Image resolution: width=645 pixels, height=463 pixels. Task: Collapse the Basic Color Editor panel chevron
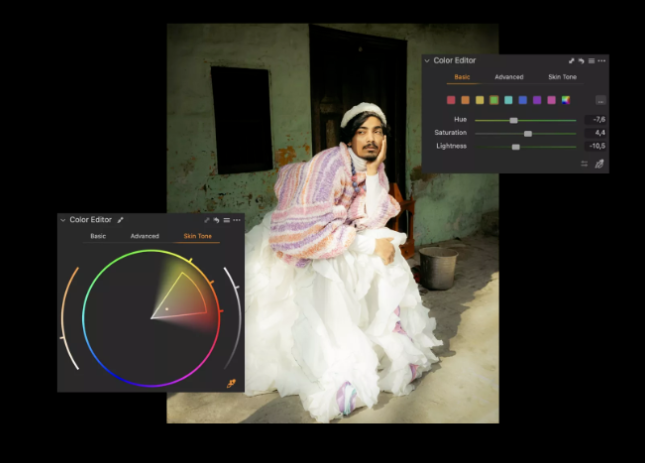(x=427, y=61)
